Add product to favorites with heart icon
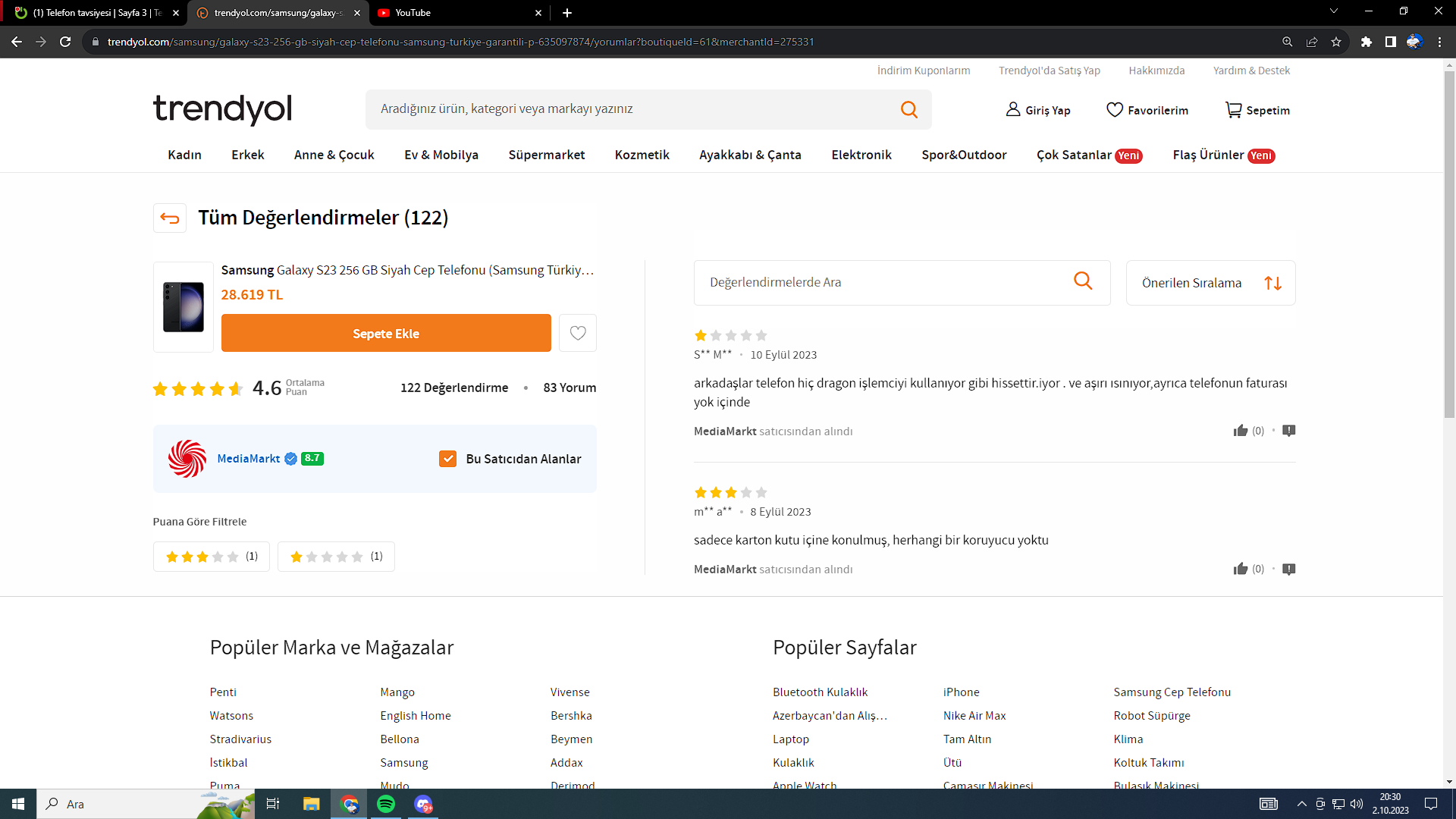This screenshot has height=819, width=1456. pos(577,333)
